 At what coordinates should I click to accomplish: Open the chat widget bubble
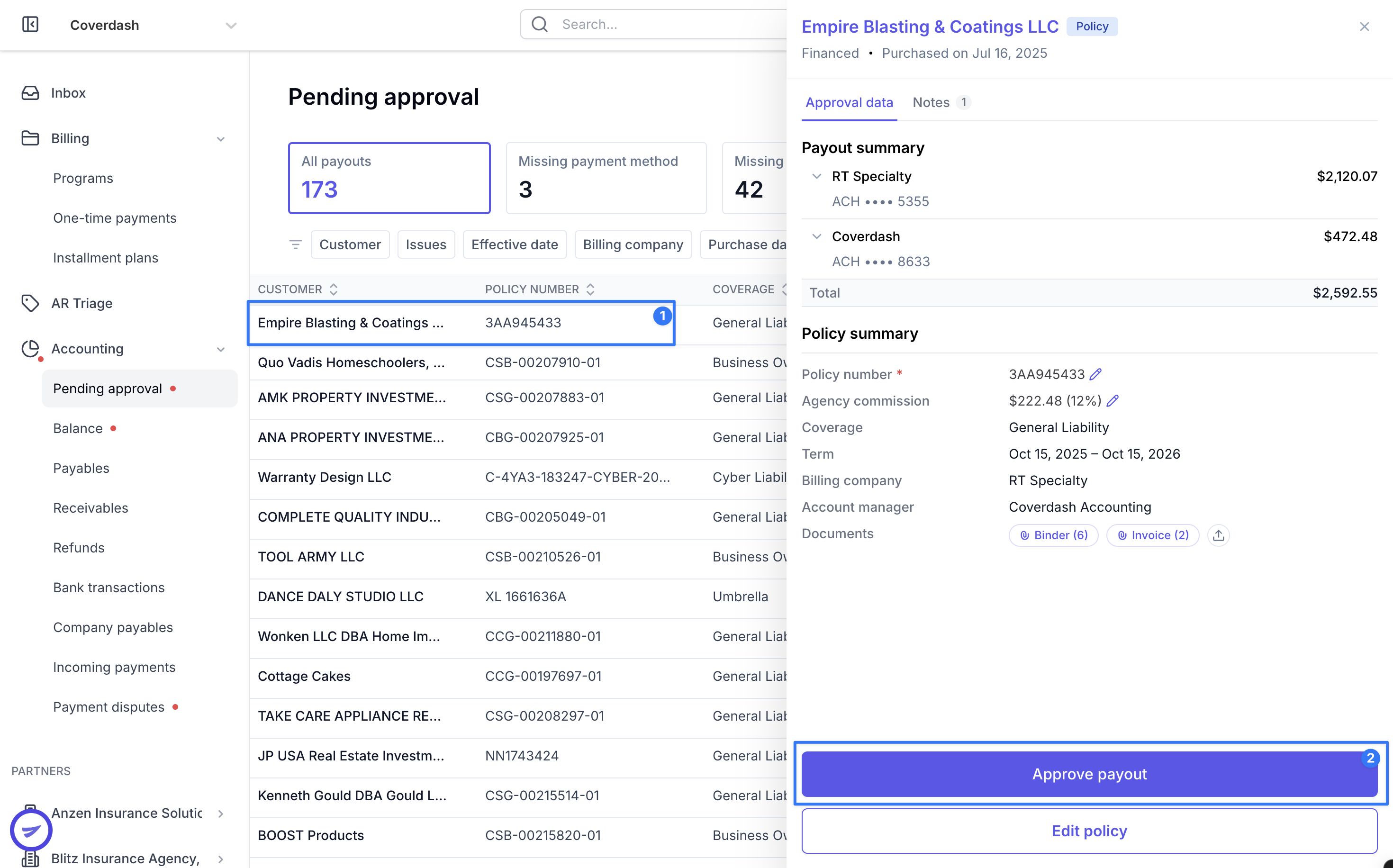(31, 830)
